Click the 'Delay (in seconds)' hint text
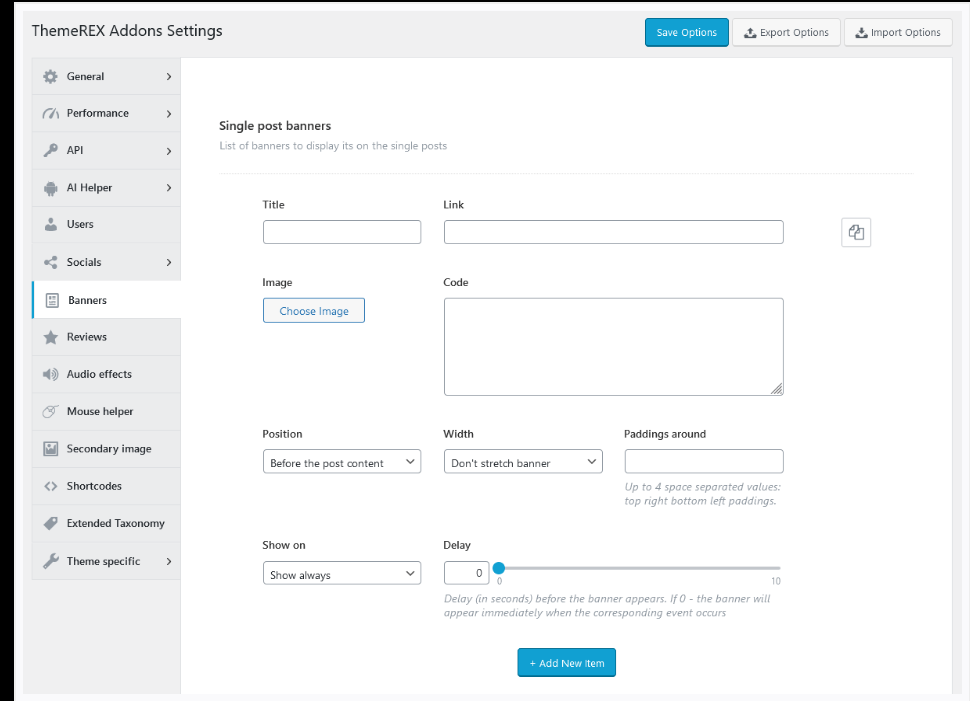Screen dimensions: 970x701 (607, 606)
